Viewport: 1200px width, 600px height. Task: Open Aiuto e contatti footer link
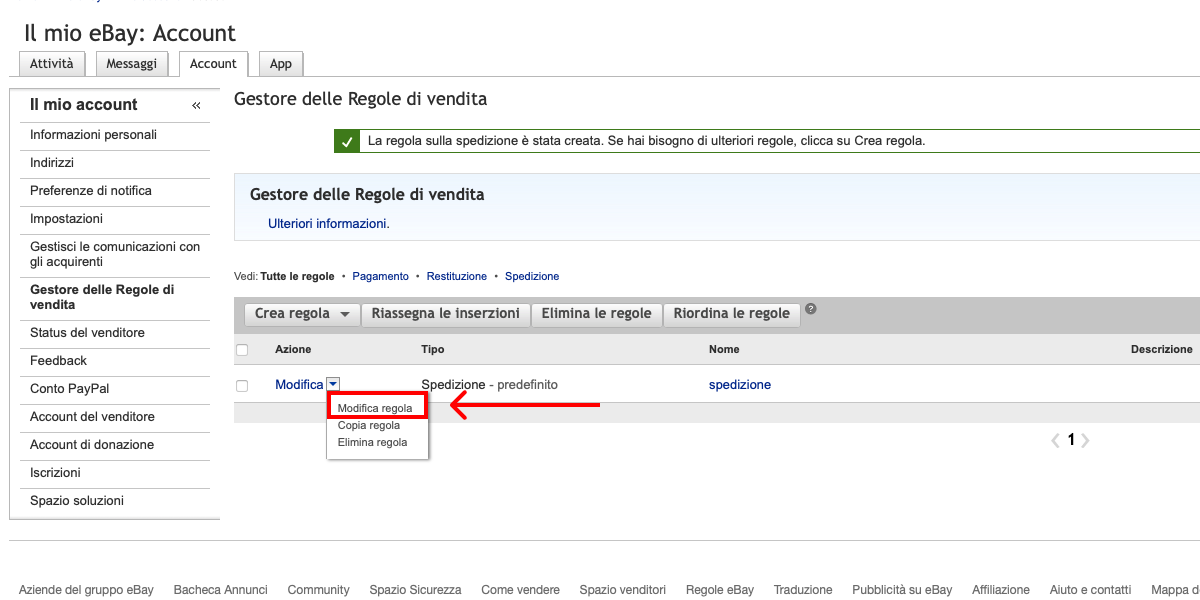[1090, 590]
